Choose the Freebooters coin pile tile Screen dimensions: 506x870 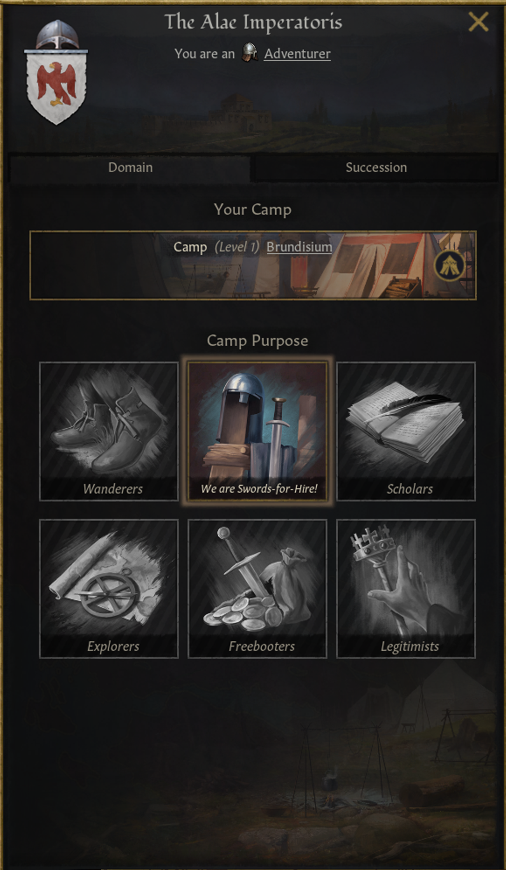tap(257, 589)
